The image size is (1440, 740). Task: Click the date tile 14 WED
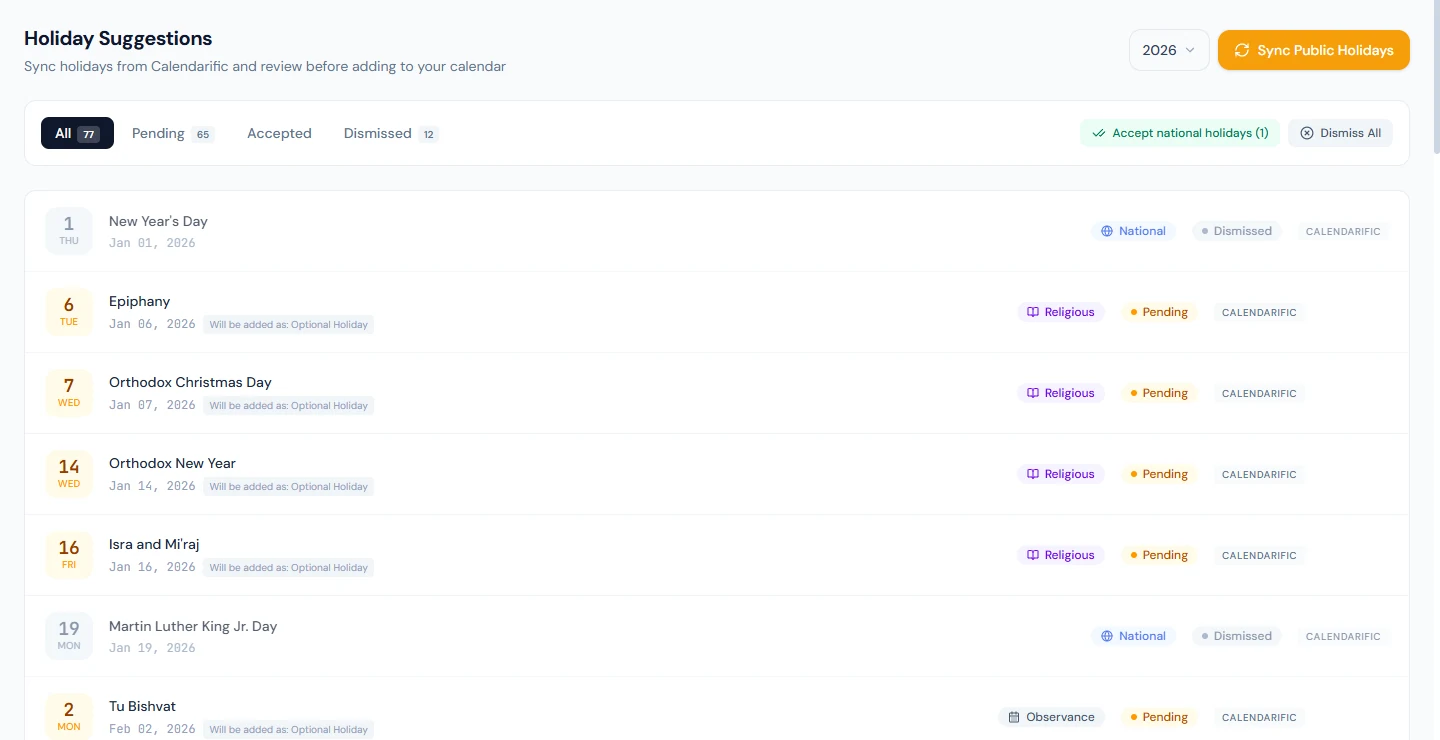pos(69,474)
